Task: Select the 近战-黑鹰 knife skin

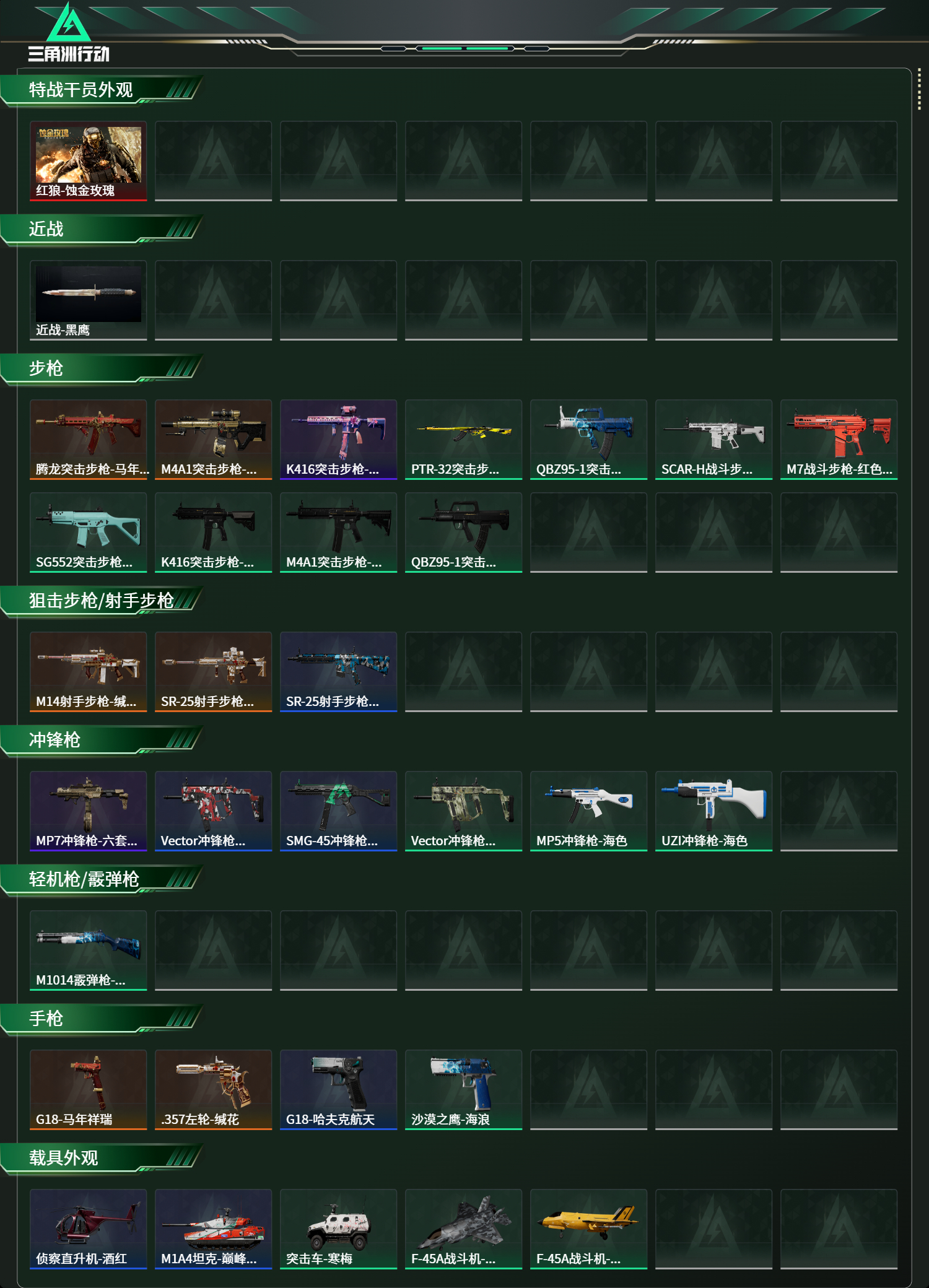Action: click(89, 300)
